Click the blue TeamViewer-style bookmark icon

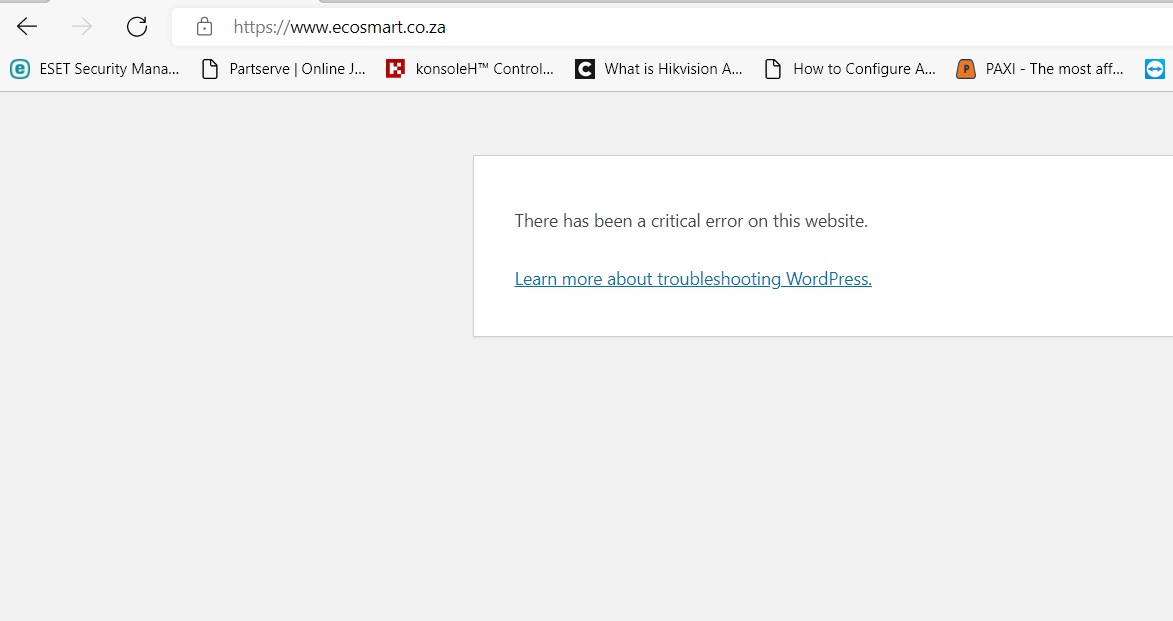pyautogui.click(x=1155, y=69)
